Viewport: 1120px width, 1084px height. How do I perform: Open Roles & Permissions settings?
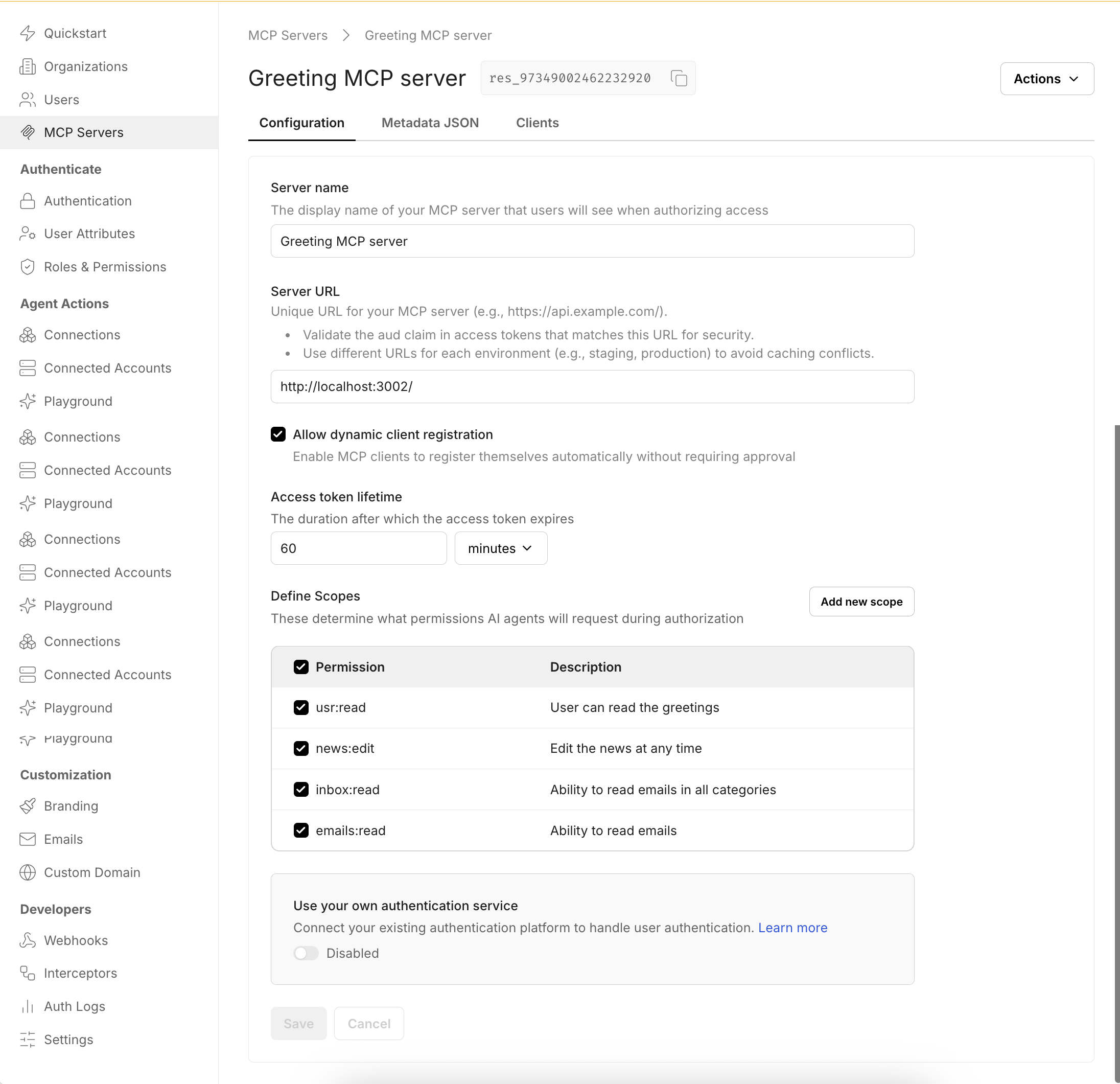105,266
